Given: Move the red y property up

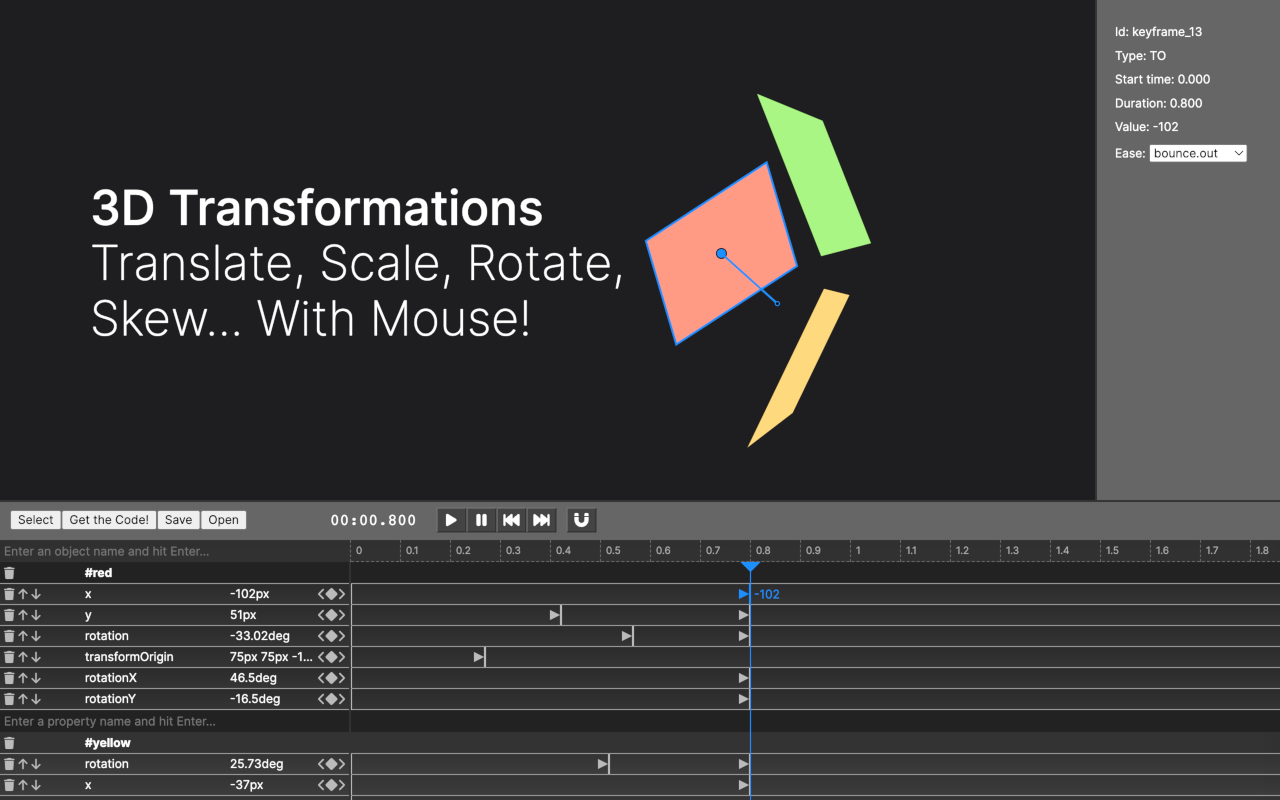Looking at the screenshot, I should tap(23, 615).
